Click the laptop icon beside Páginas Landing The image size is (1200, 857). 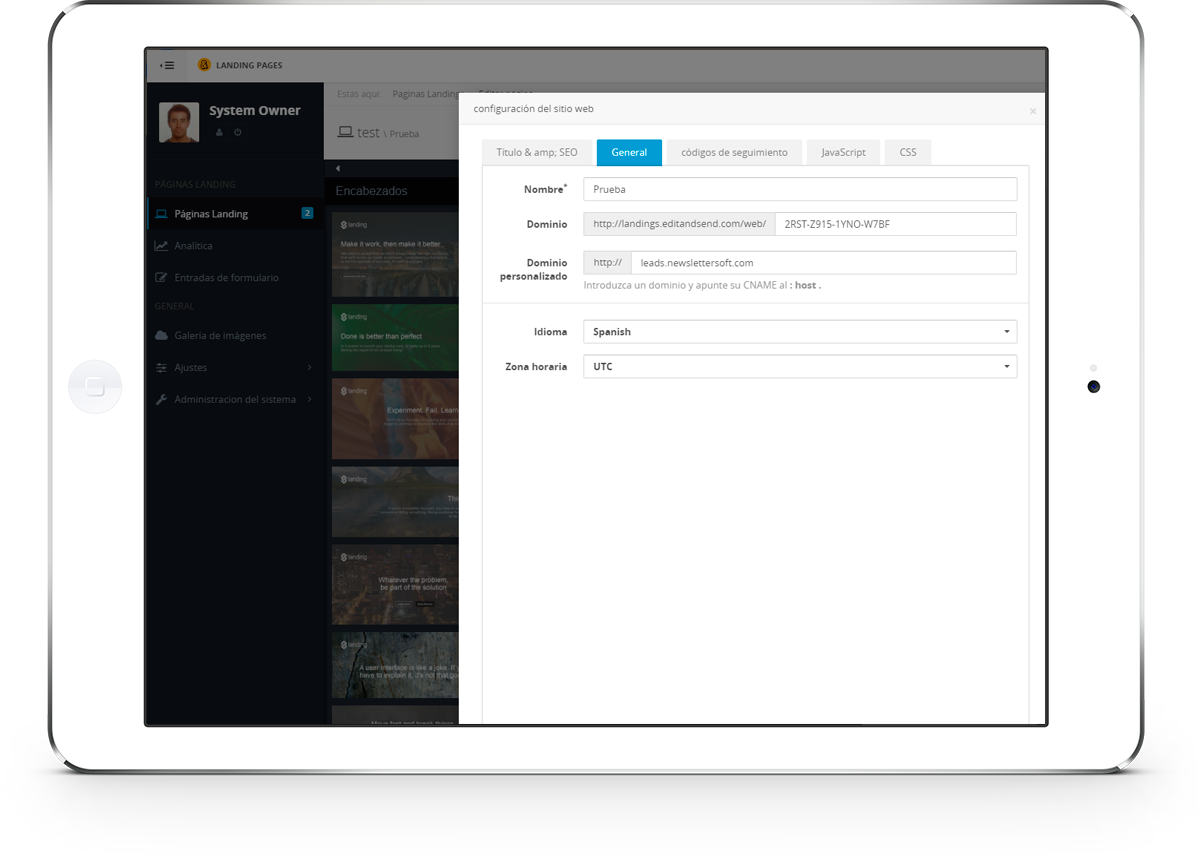pyautogui.click(x=161, y=214)
